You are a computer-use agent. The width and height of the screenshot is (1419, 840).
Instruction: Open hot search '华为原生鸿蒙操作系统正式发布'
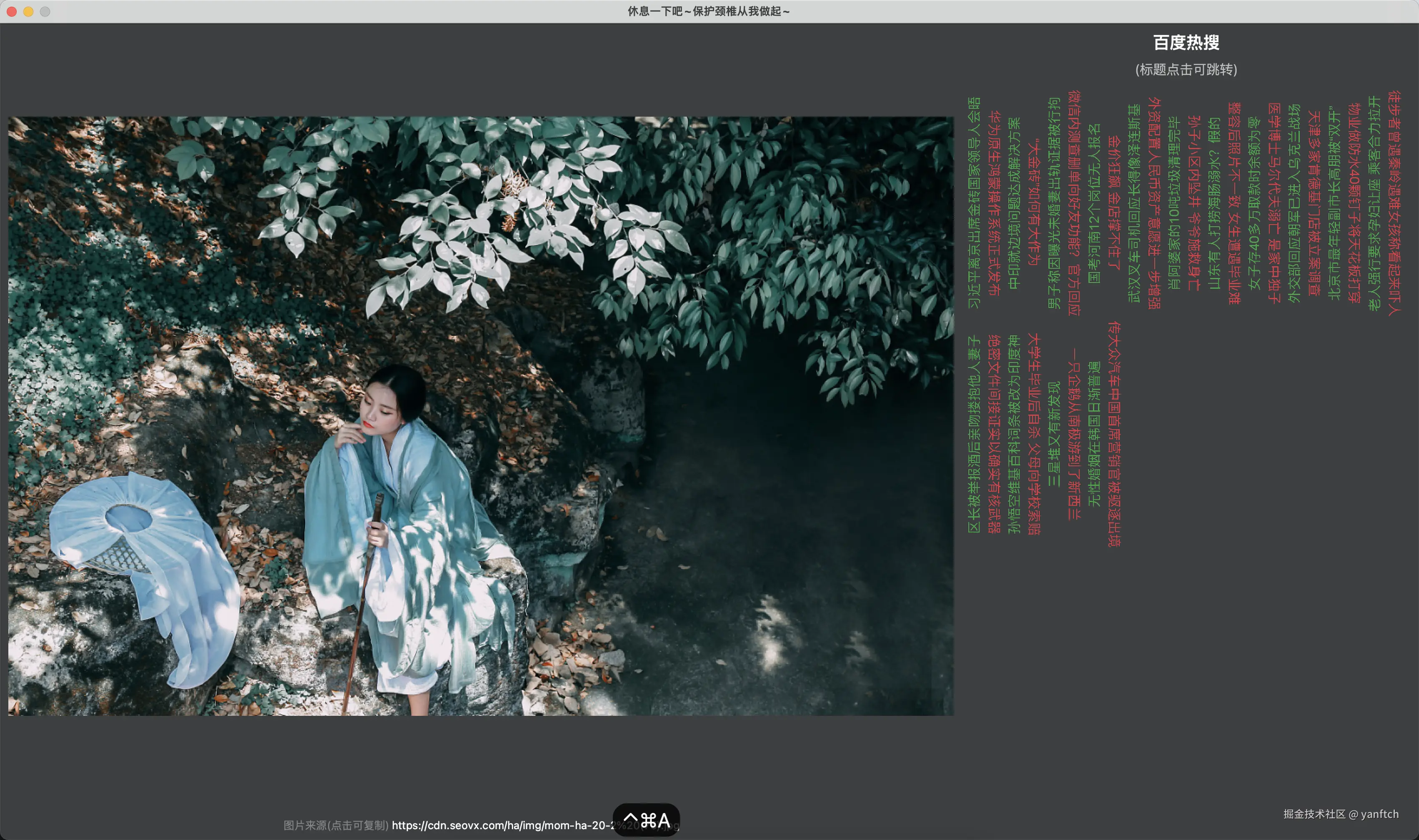pyautogui.click(x=994, y=202)
